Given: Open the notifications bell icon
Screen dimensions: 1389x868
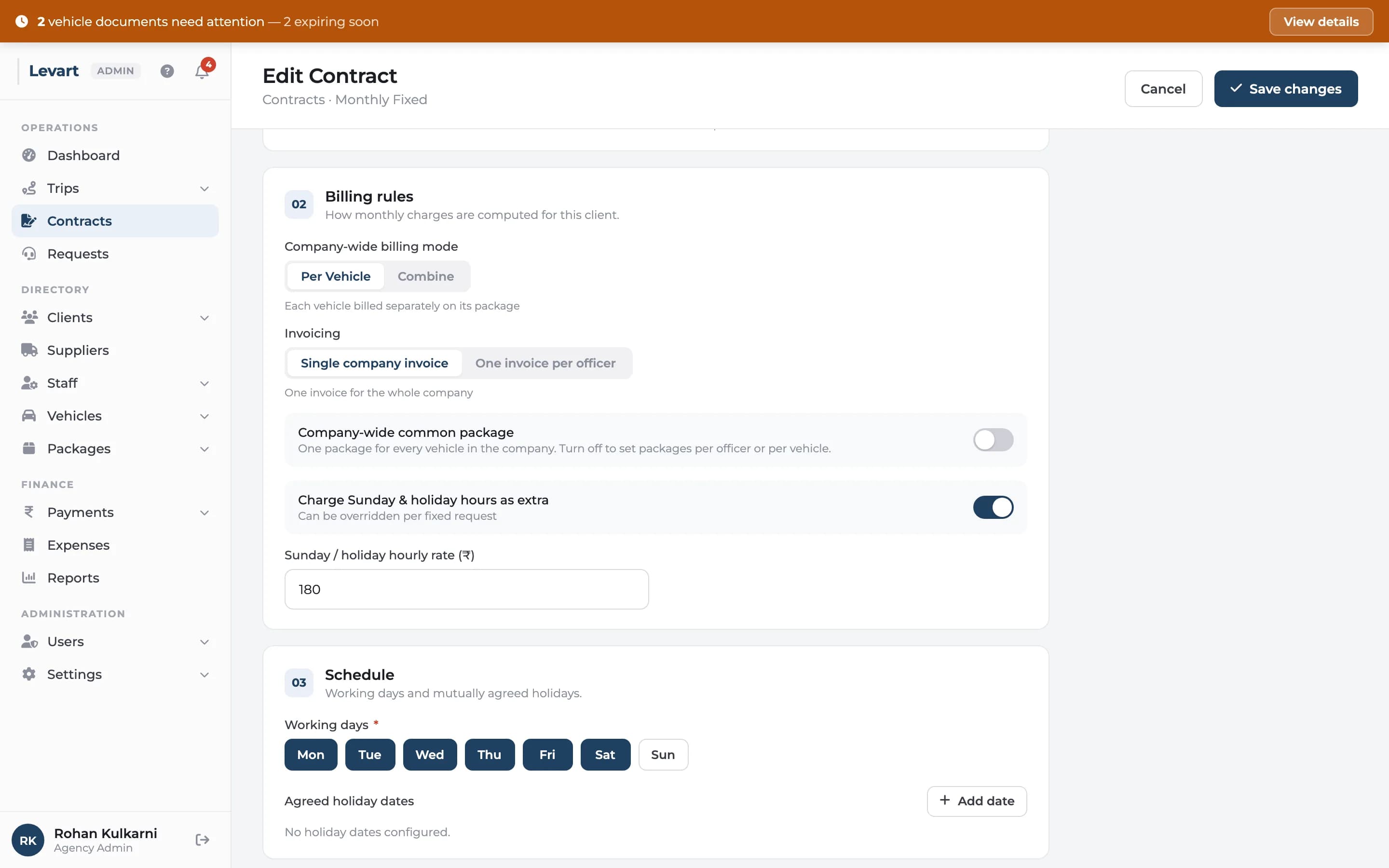Looking at the screenshot, I should [x=202, y=72].
